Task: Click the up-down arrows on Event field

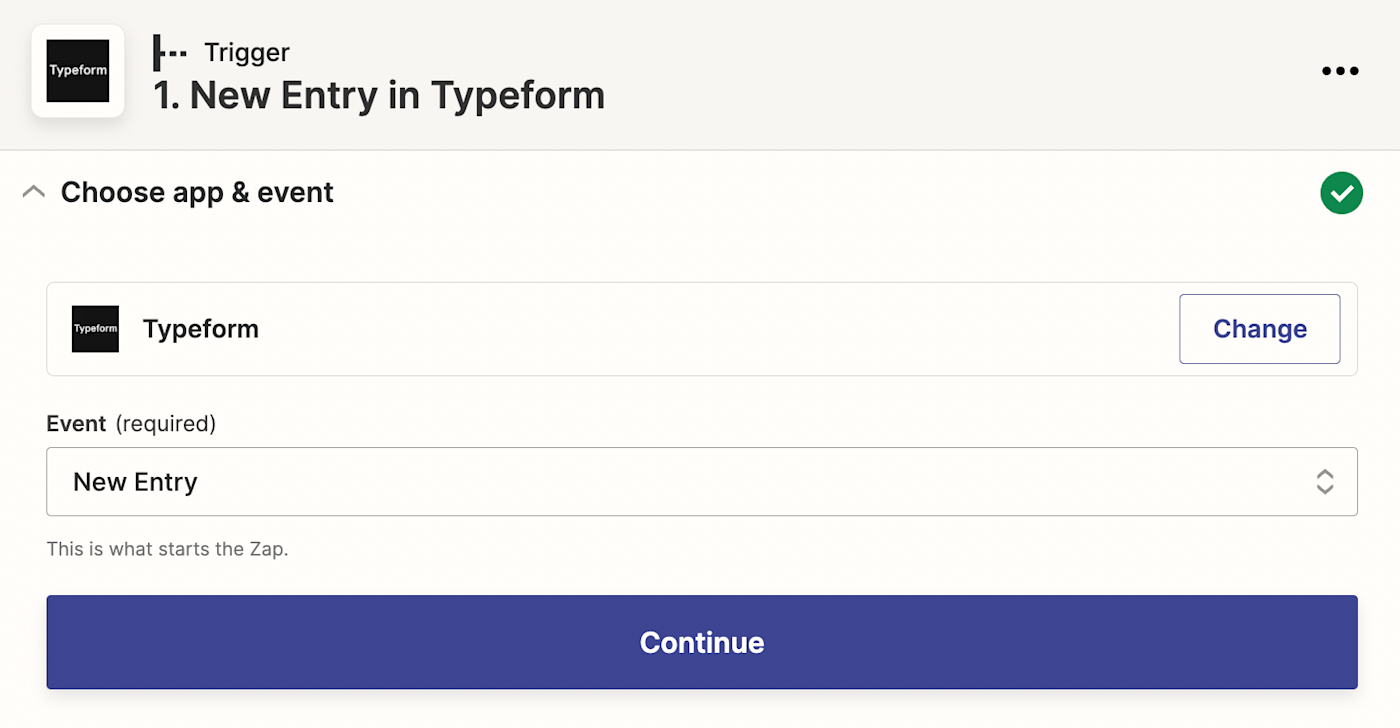Action: pos(1324,482)
